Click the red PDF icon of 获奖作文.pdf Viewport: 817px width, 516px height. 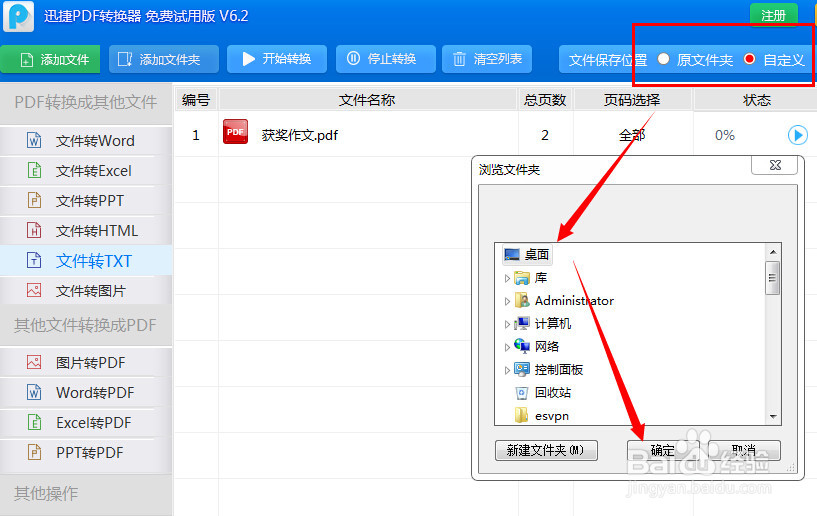[x=236, y=132]
